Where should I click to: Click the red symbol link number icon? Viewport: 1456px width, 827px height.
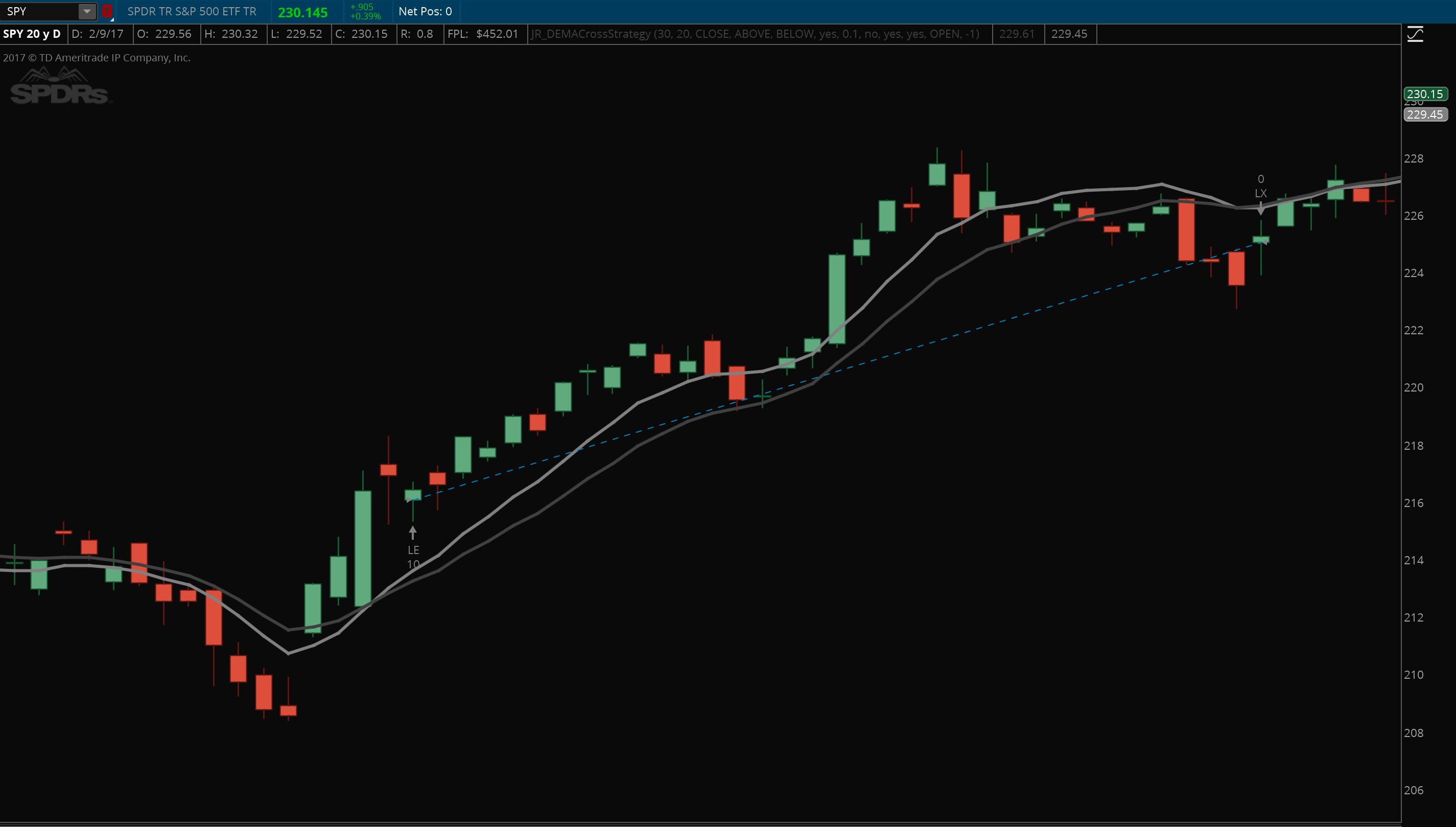coord(107,11)
